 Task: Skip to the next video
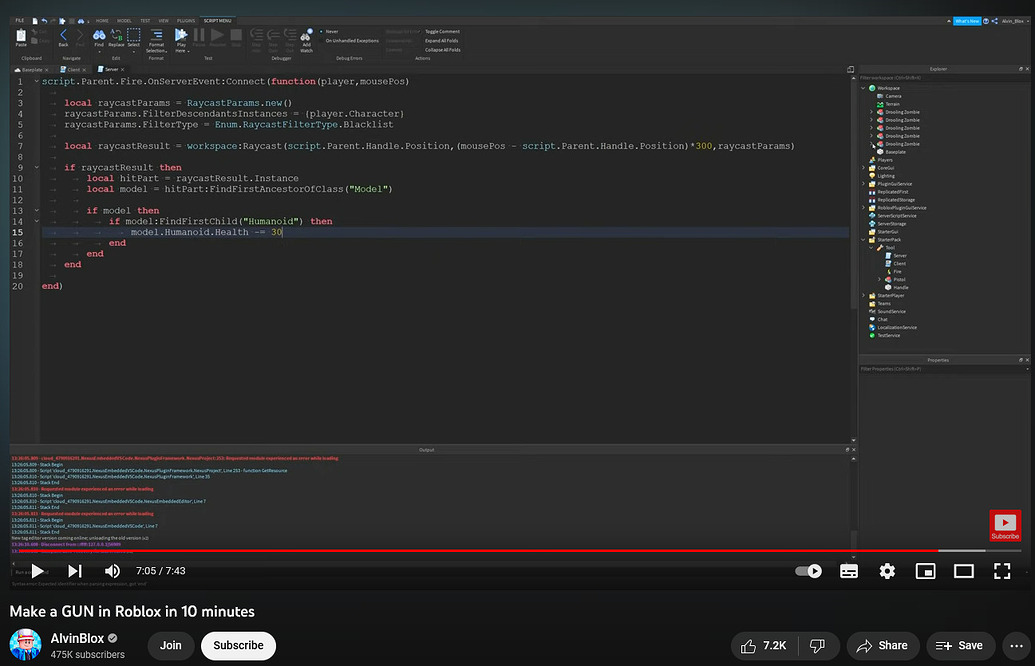coord(75,571)
